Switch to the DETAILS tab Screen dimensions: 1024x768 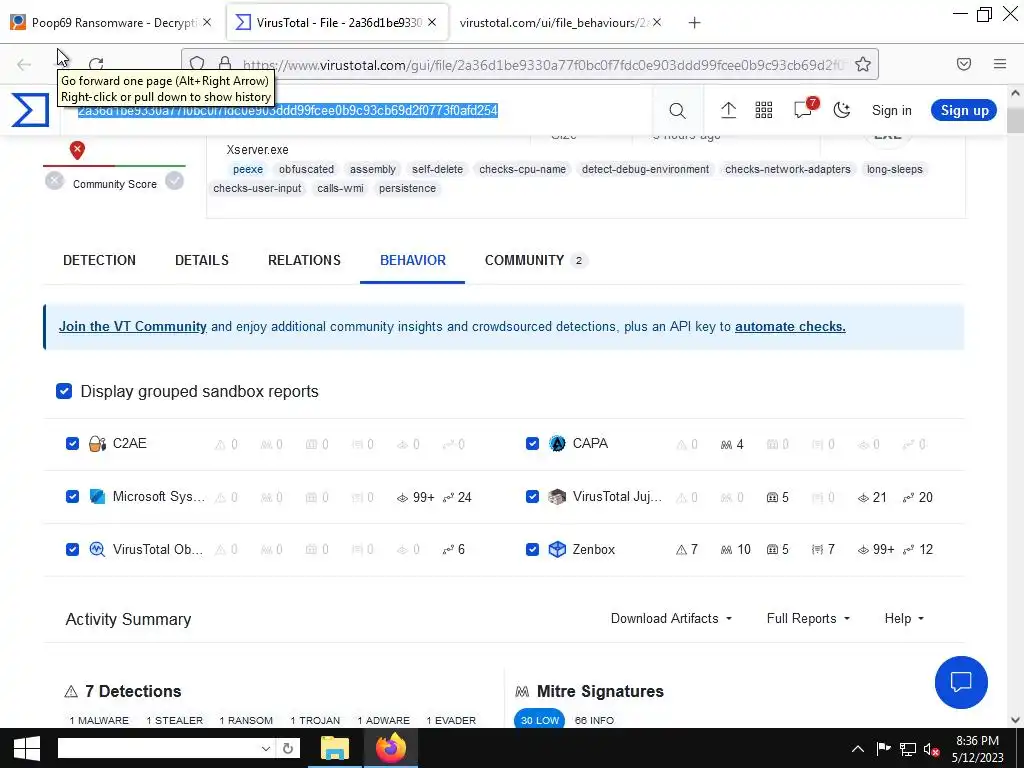(202, 260)
